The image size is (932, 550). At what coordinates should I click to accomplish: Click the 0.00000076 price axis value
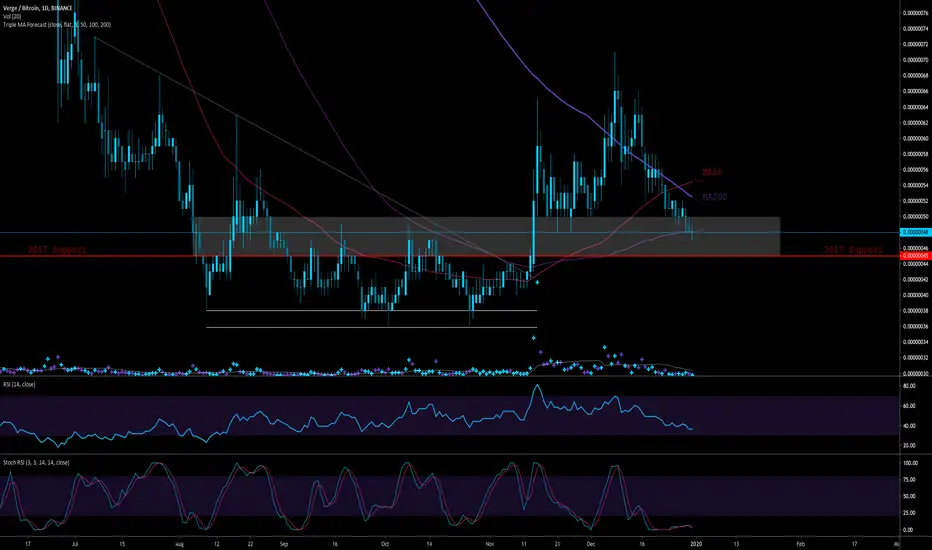(915, 13)
